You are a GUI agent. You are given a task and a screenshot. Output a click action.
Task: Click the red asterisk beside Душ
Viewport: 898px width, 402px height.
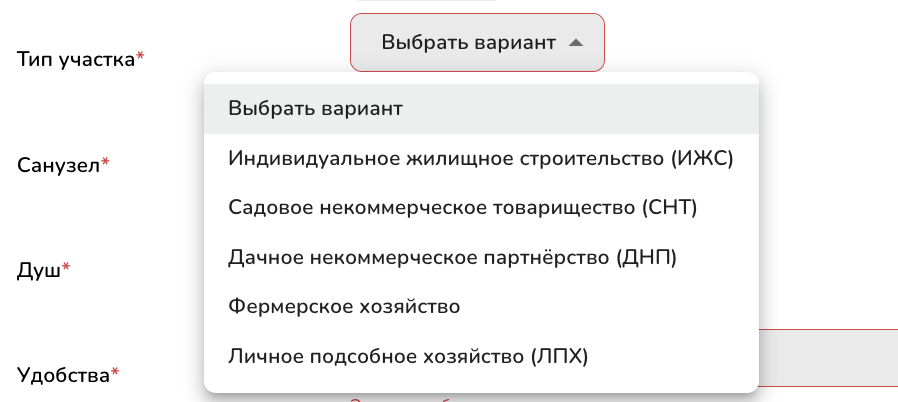point(66,267)
